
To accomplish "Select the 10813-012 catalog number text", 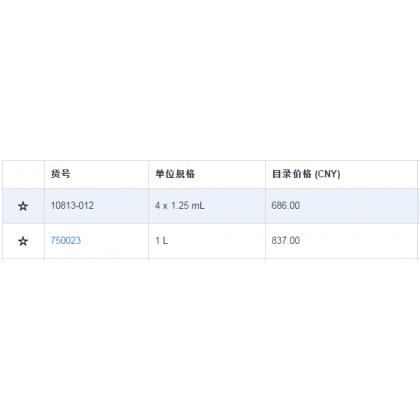I will [72, 205].
